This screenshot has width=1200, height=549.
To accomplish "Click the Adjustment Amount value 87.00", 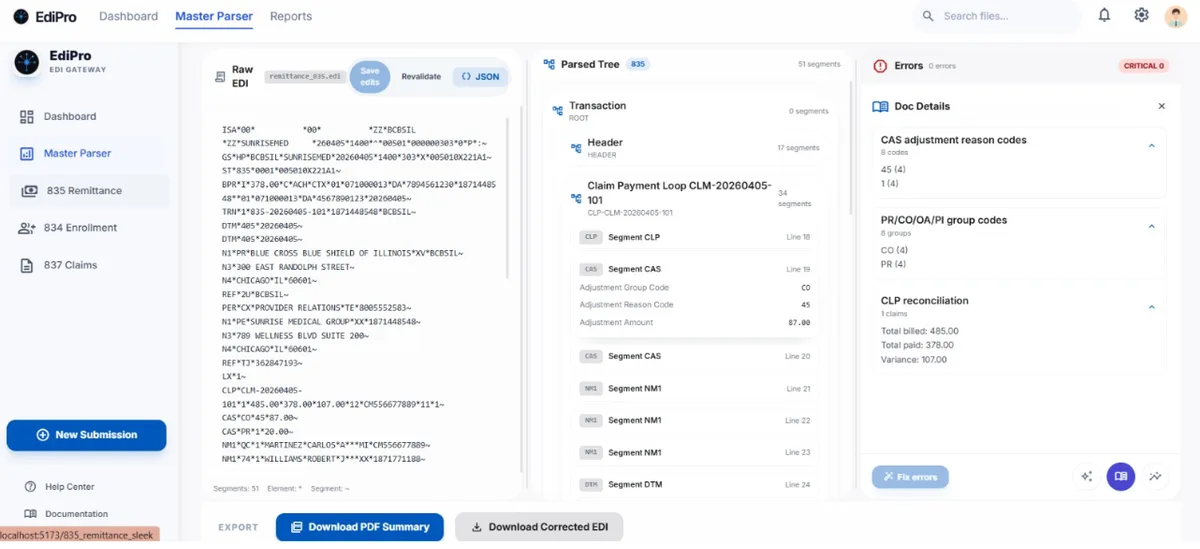I will pos(799,323).
